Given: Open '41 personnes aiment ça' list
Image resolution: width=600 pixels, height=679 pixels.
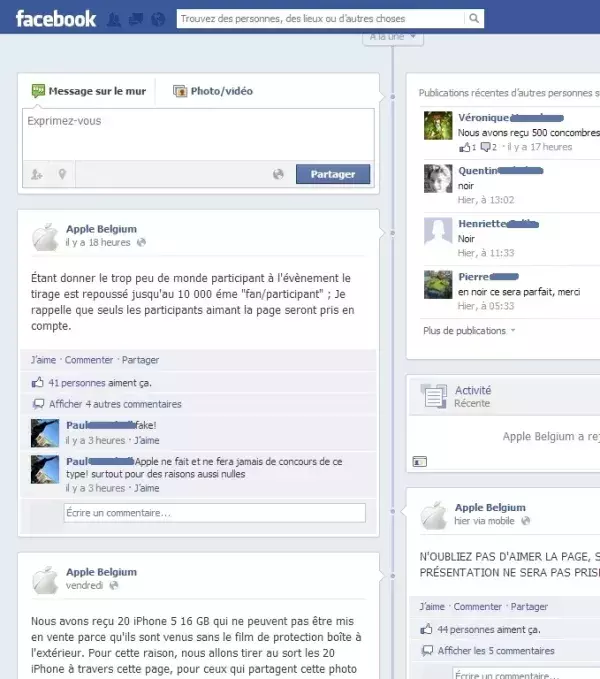Looking at the screenshot, I should 100,383.
